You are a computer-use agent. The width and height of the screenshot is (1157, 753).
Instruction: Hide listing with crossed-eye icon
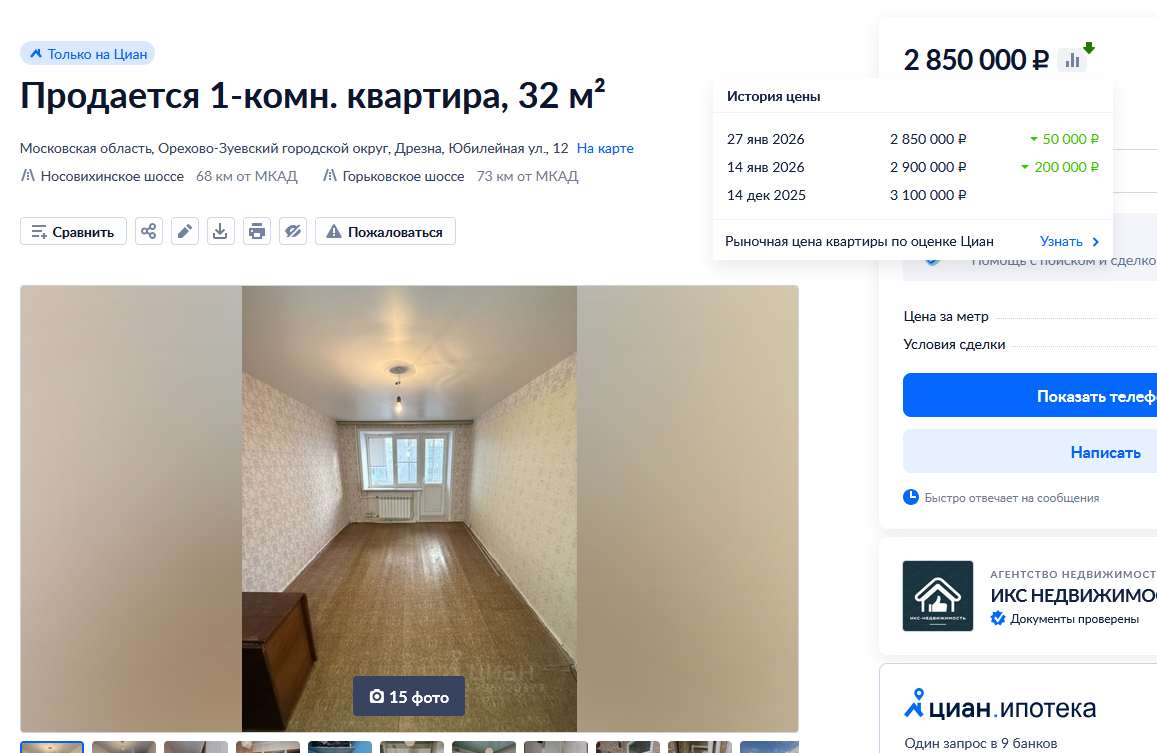[x=293, y=231]
